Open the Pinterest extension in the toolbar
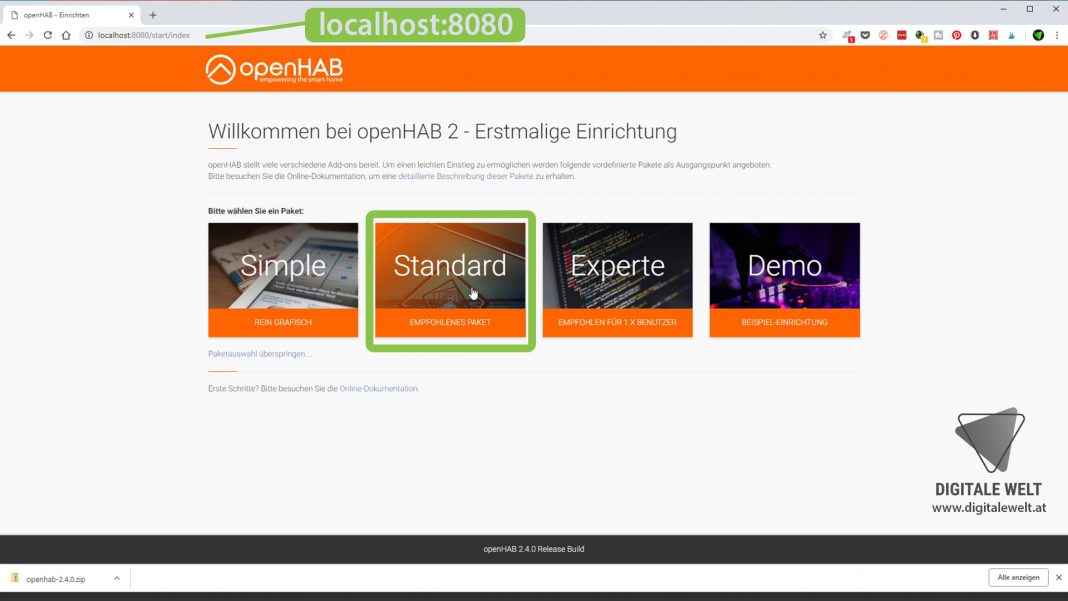The width and height of the screenshot is (1068, 601). 955,34
